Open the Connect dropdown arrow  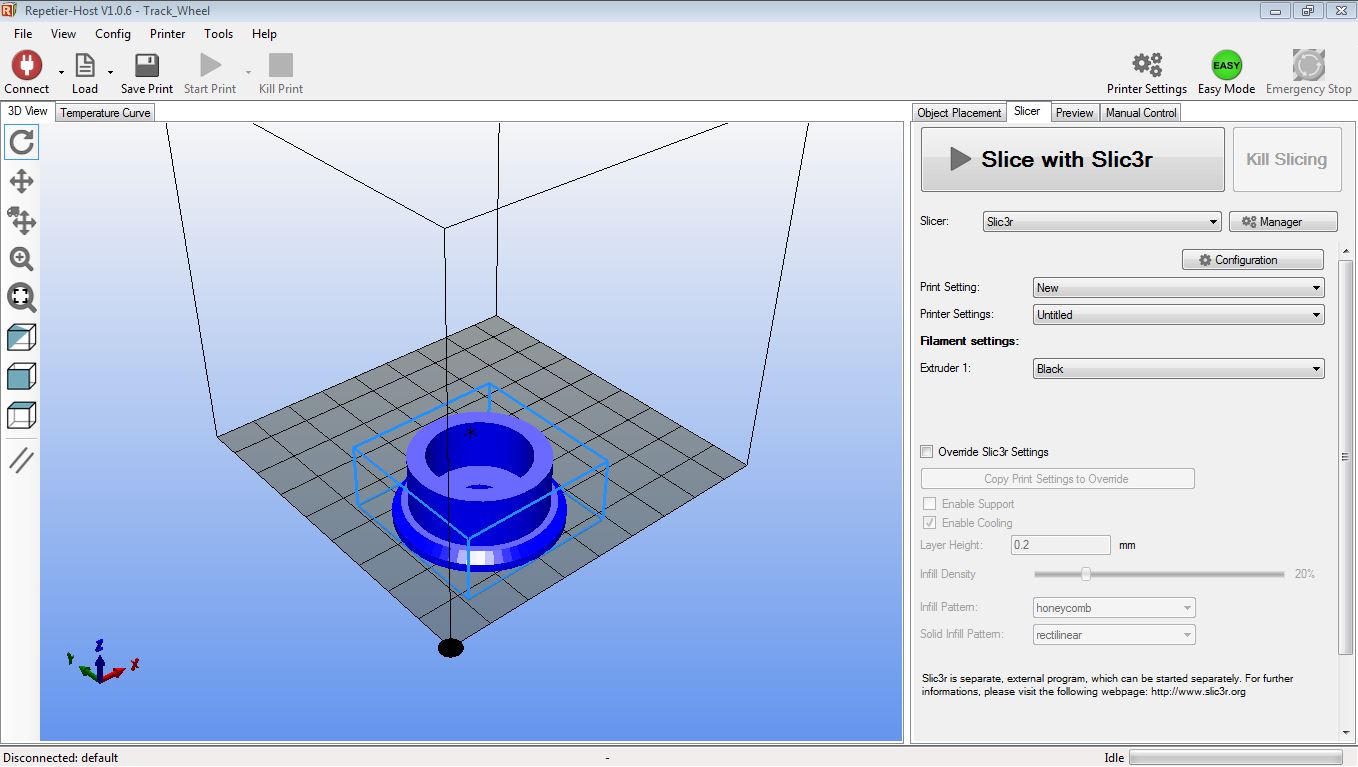pos(61,72)
